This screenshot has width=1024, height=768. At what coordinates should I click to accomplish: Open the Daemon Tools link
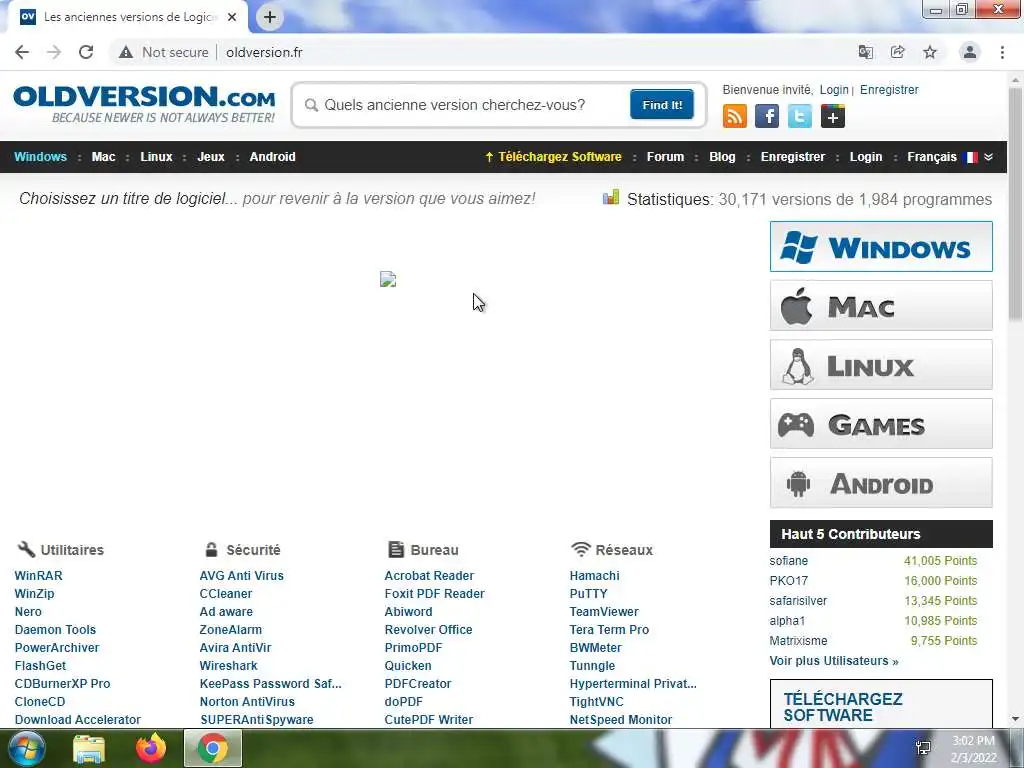pos(56,630)
